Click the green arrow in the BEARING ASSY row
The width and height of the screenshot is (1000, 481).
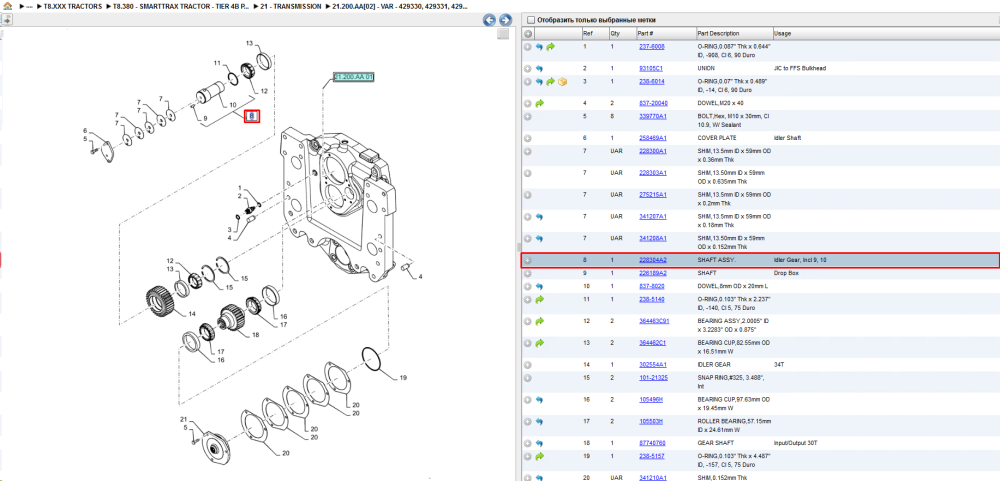click(539, 321)
